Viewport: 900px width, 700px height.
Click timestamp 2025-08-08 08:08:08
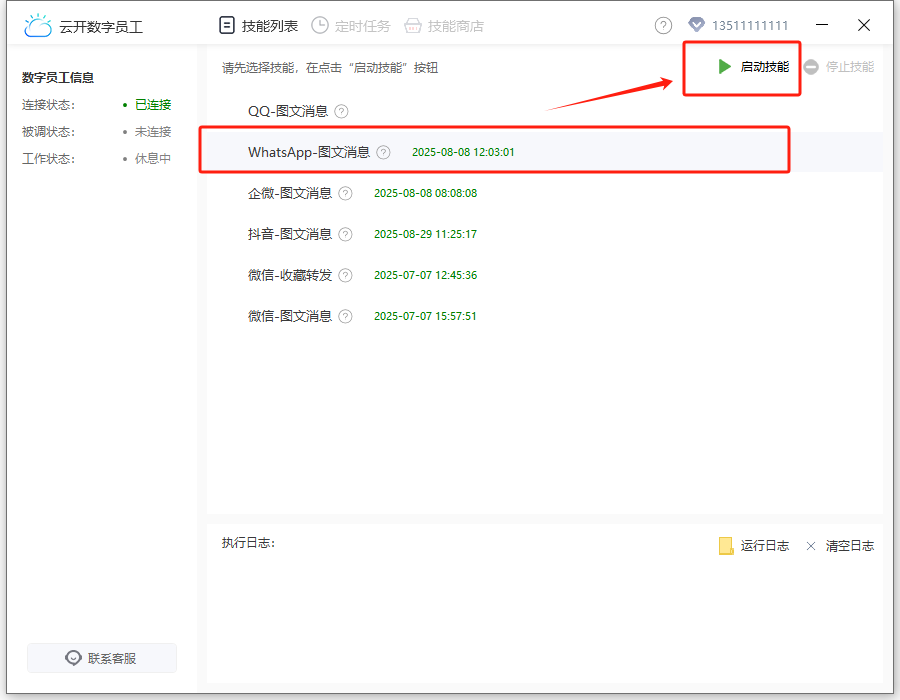425,193
